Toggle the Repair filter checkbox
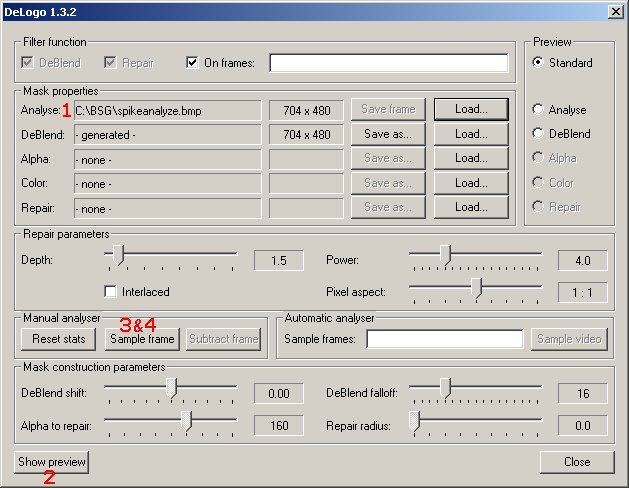The image size is (629, 488). coord(110,63)
